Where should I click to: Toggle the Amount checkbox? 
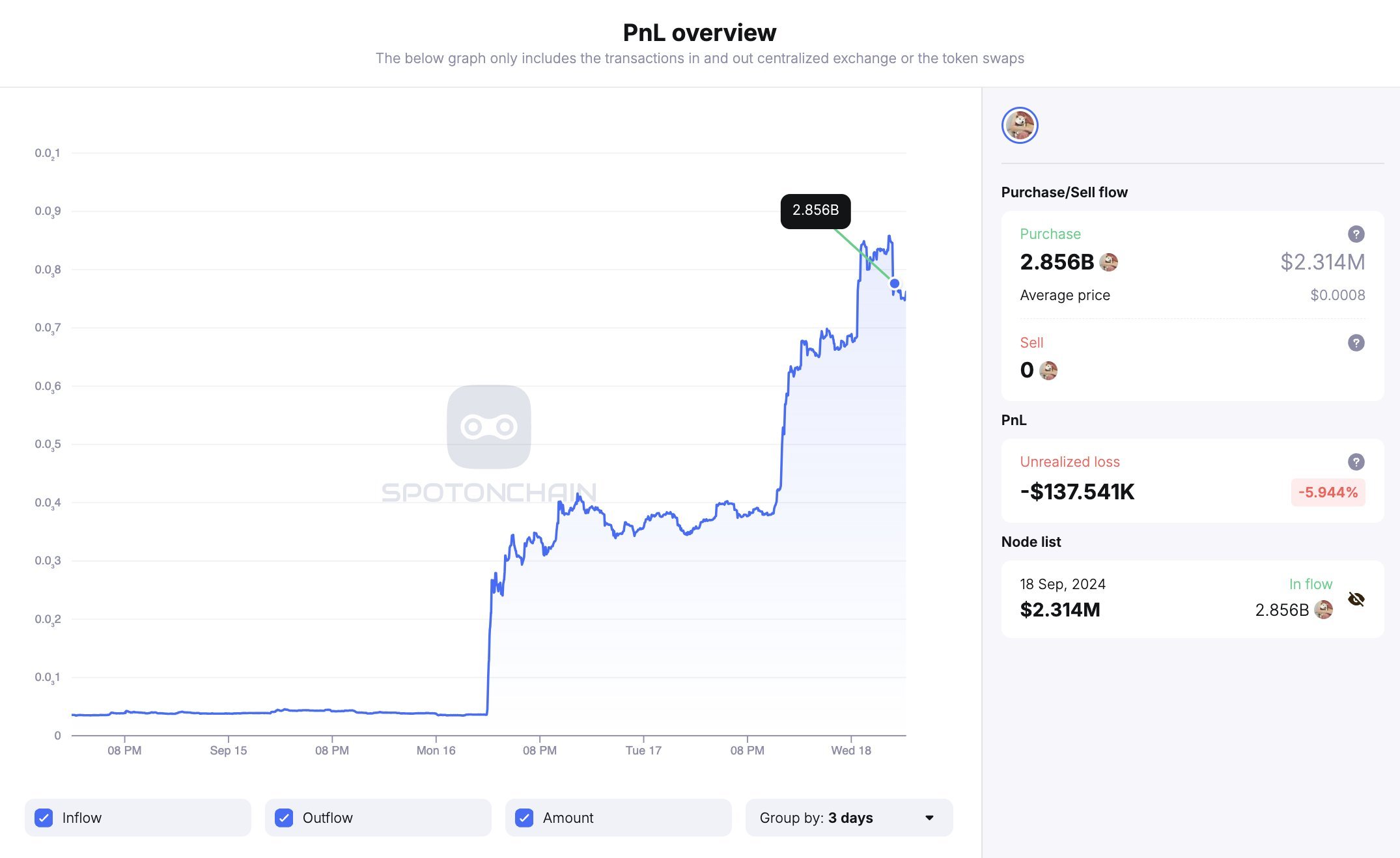524,818
